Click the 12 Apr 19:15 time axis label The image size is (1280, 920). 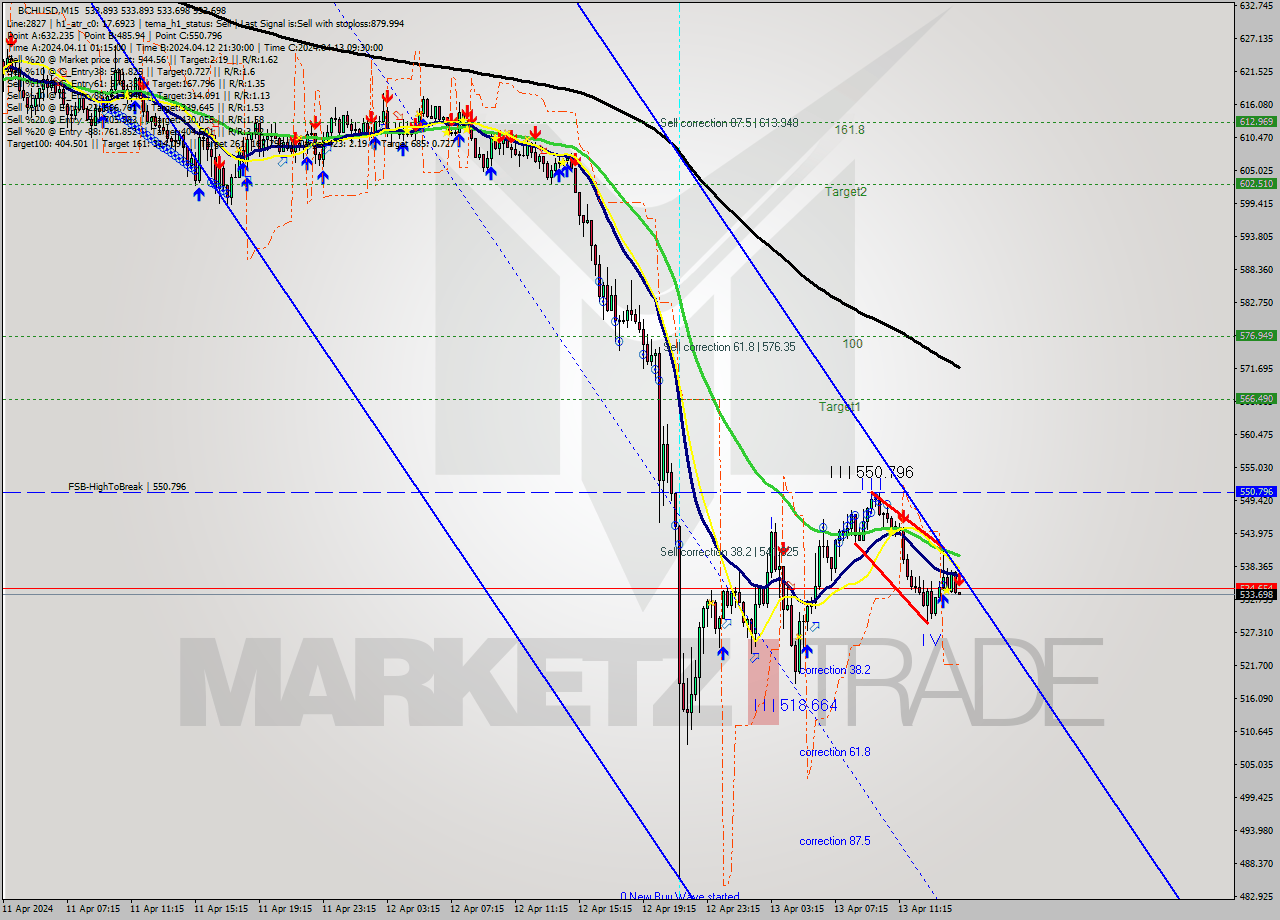coord(669,909)
